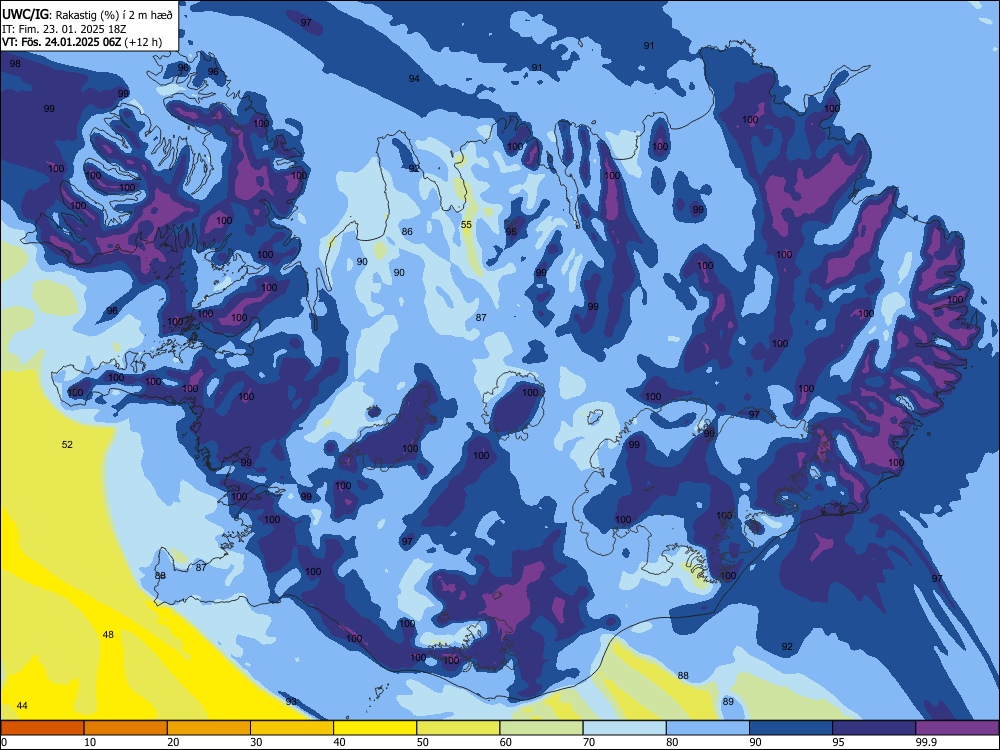
Task: Choose the dark indigo 95–99.9 legend swatch
Action: click(874, 728)
